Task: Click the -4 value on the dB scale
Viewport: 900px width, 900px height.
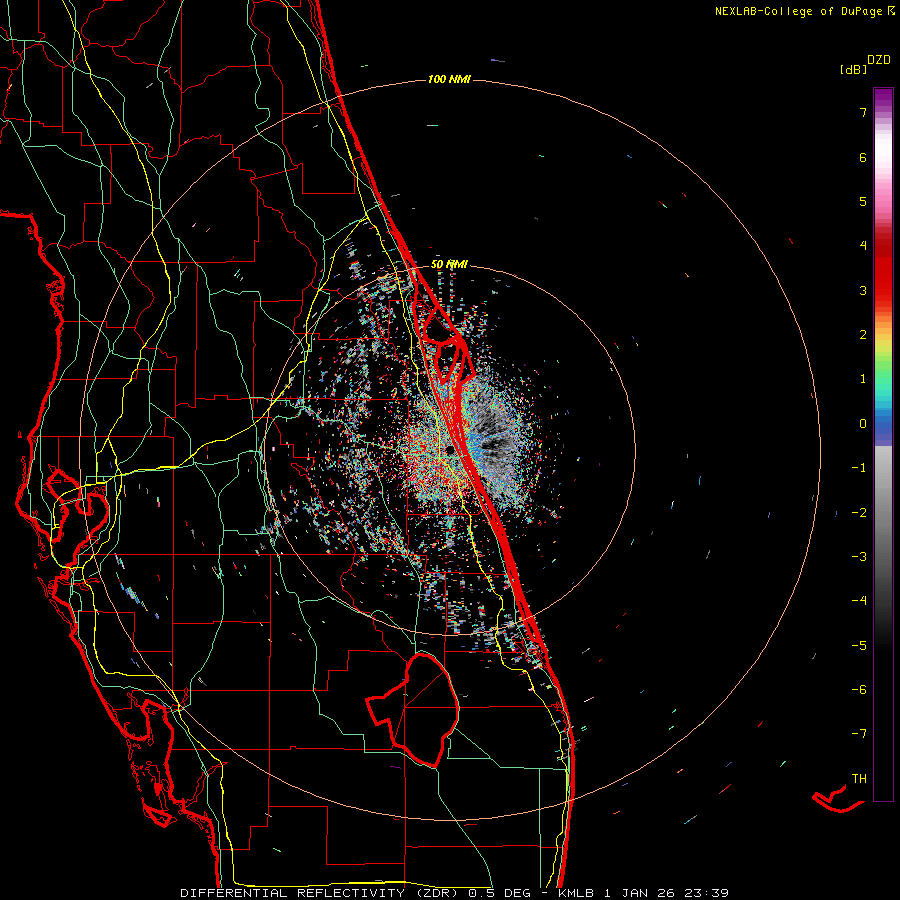Action: click(859, 601)
